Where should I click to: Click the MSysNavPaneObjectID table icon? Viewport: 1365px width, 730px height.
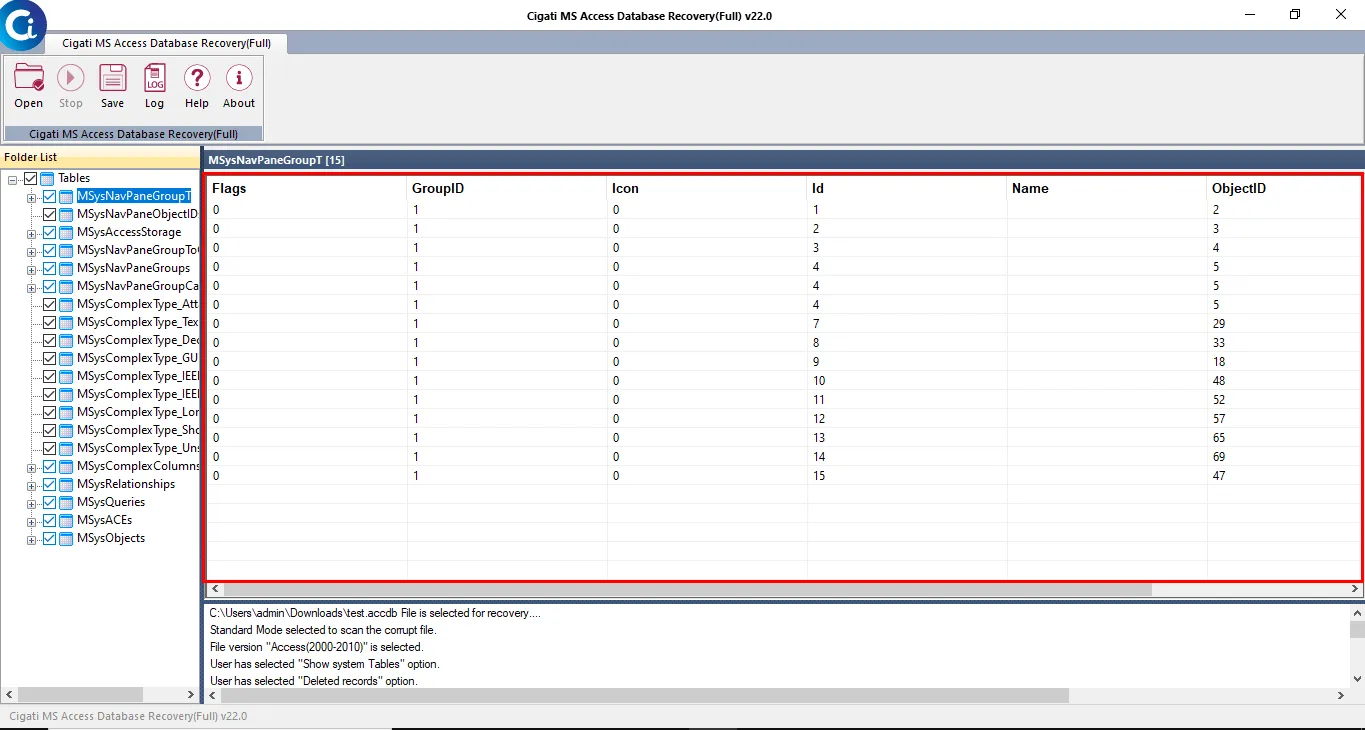coord(67,214)
